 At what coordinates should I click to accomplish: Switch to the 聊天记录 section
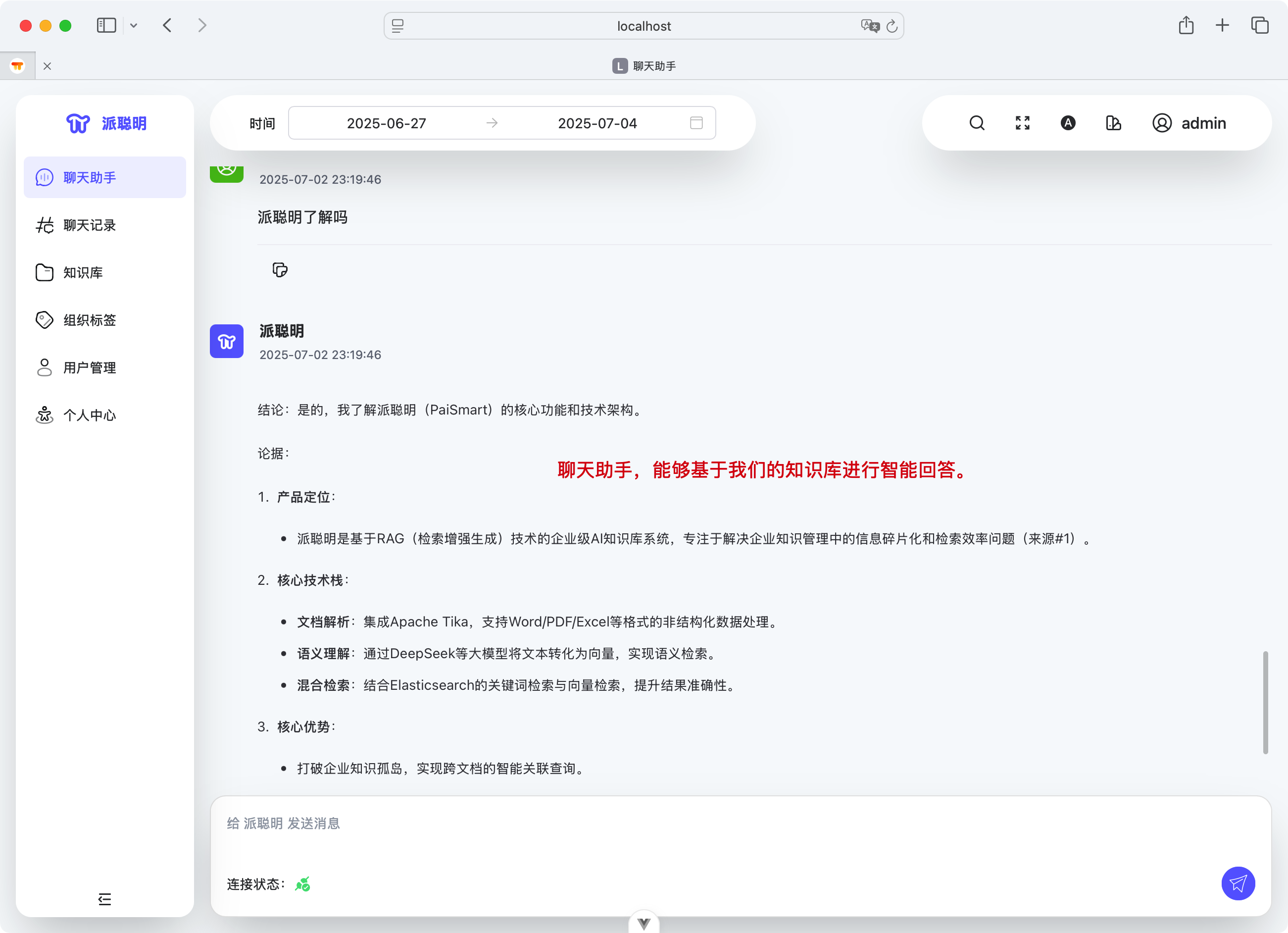point(88,225)
